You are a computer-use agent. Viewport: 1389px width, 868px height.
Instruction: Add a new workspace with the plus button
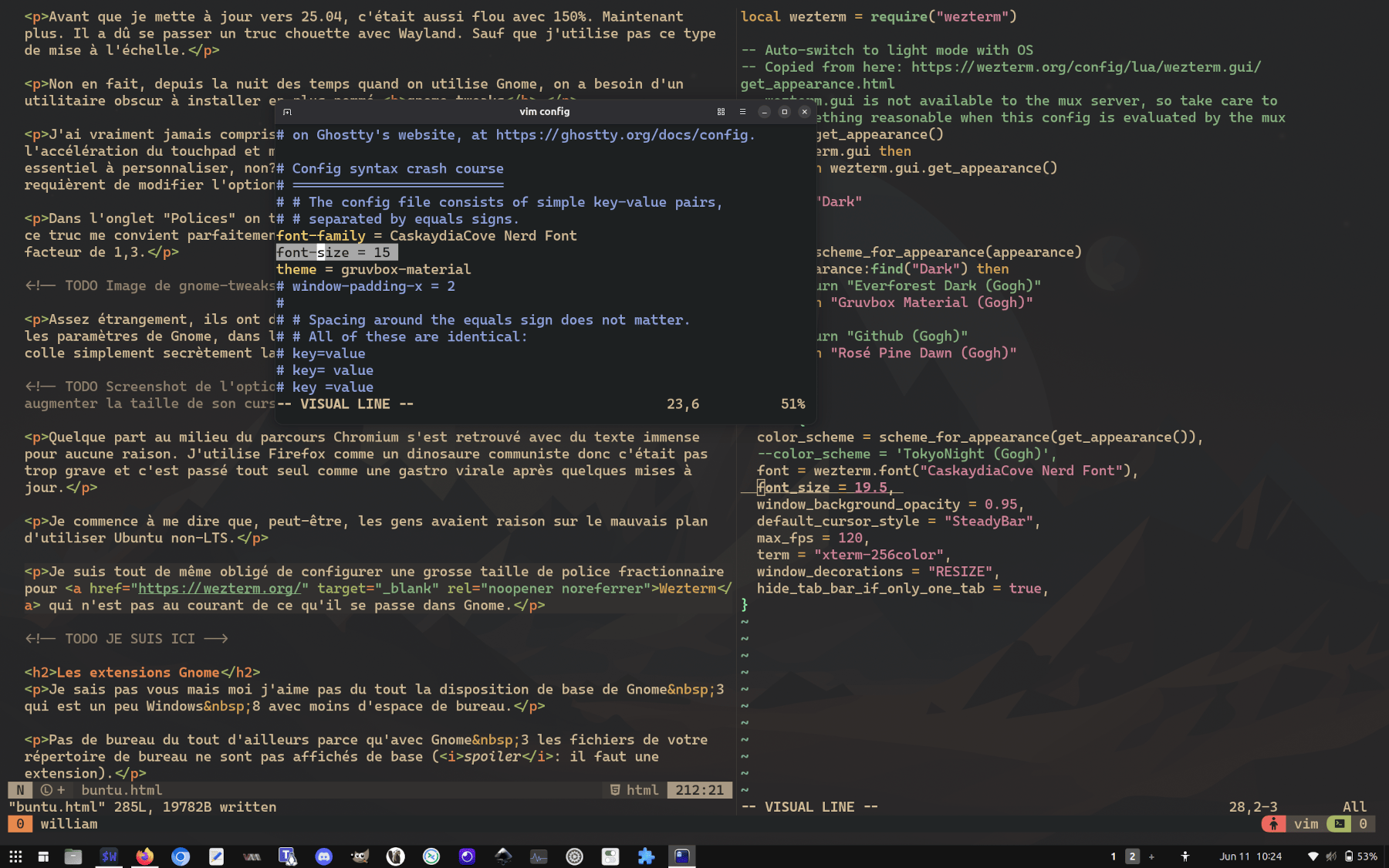1151,856
